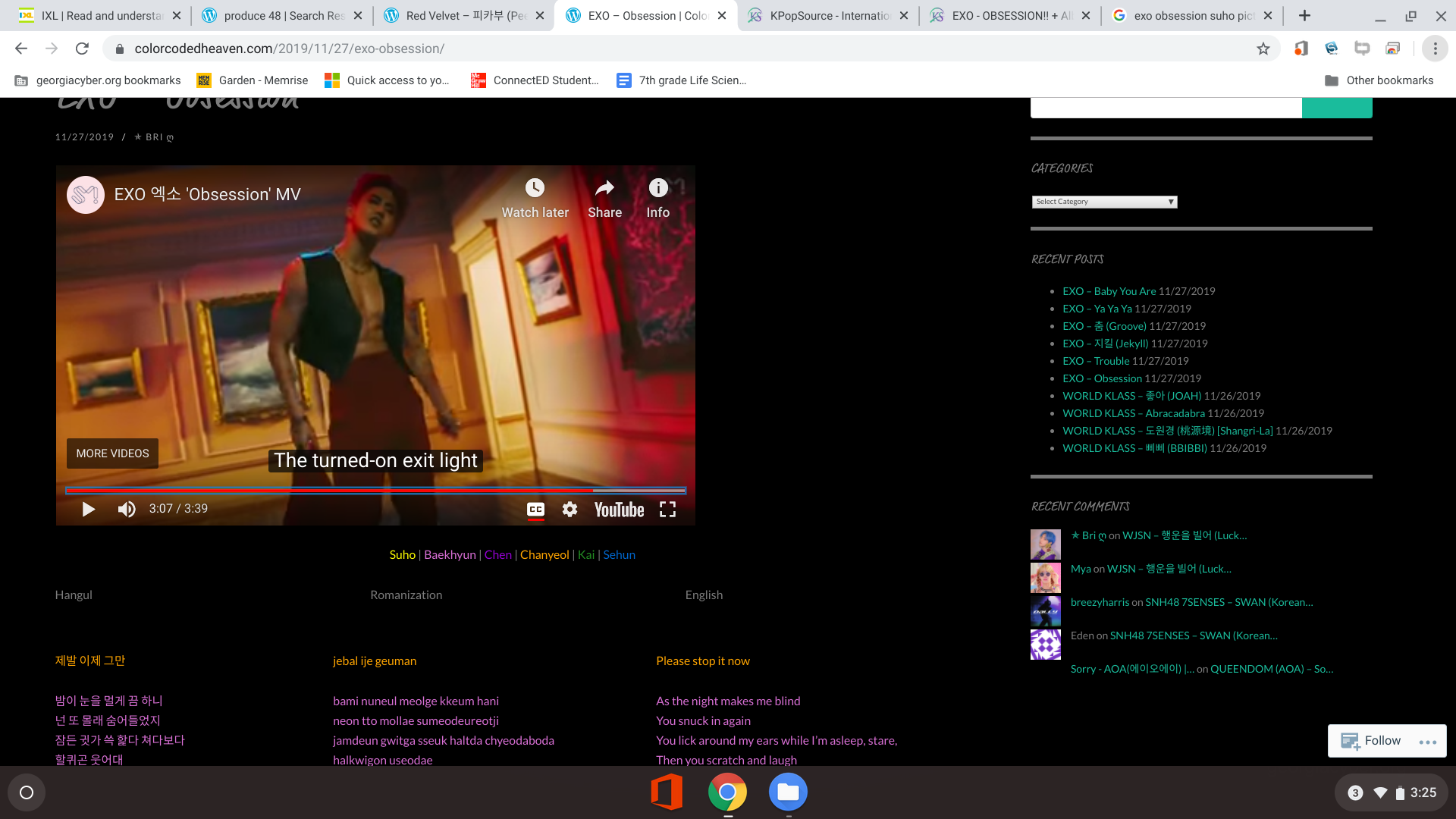The height and width of the screenshot is (819, 1456).
Task: Reload the current page
Action: coord(82,49)
